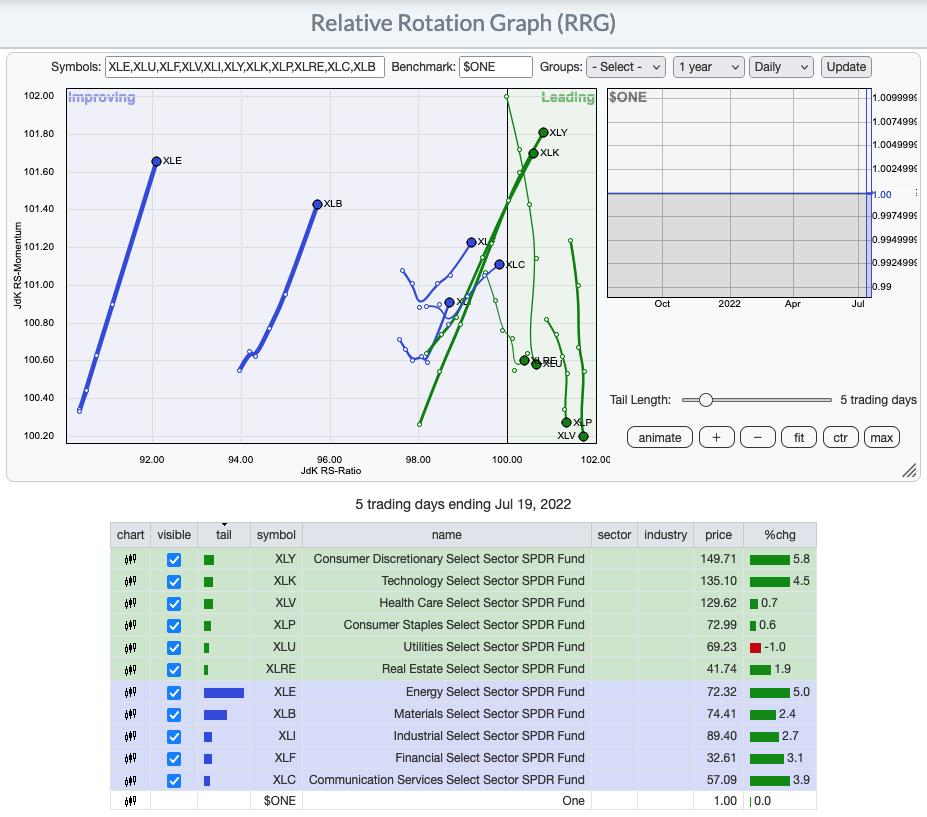Viewport: 927px width, 817px height.
Task: Open chart icon for XLF row
Action: [x=130, y=758]
